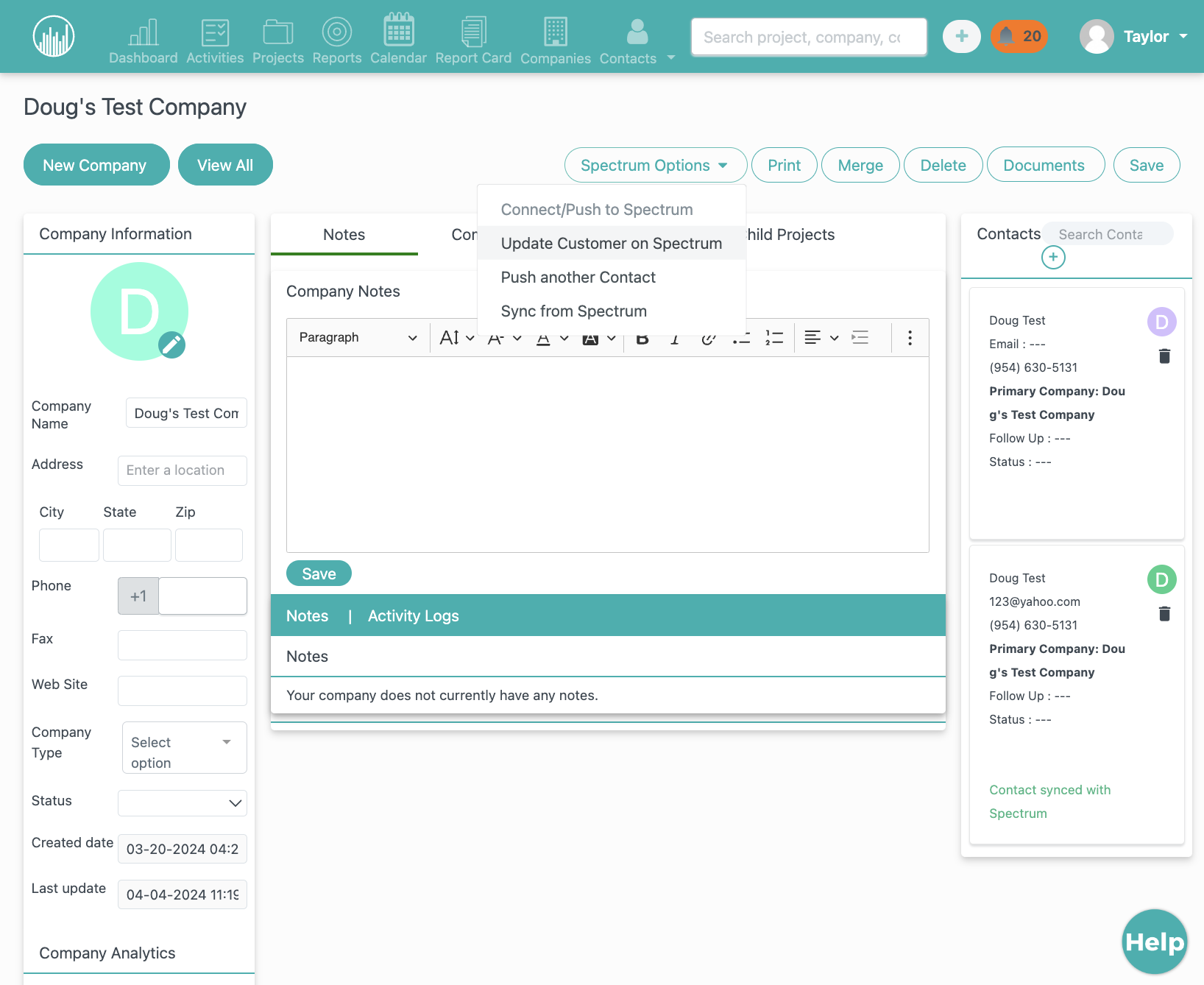Expand the Paragraph style dropdown
1204x985 pixels.
(x=358, y=338)
